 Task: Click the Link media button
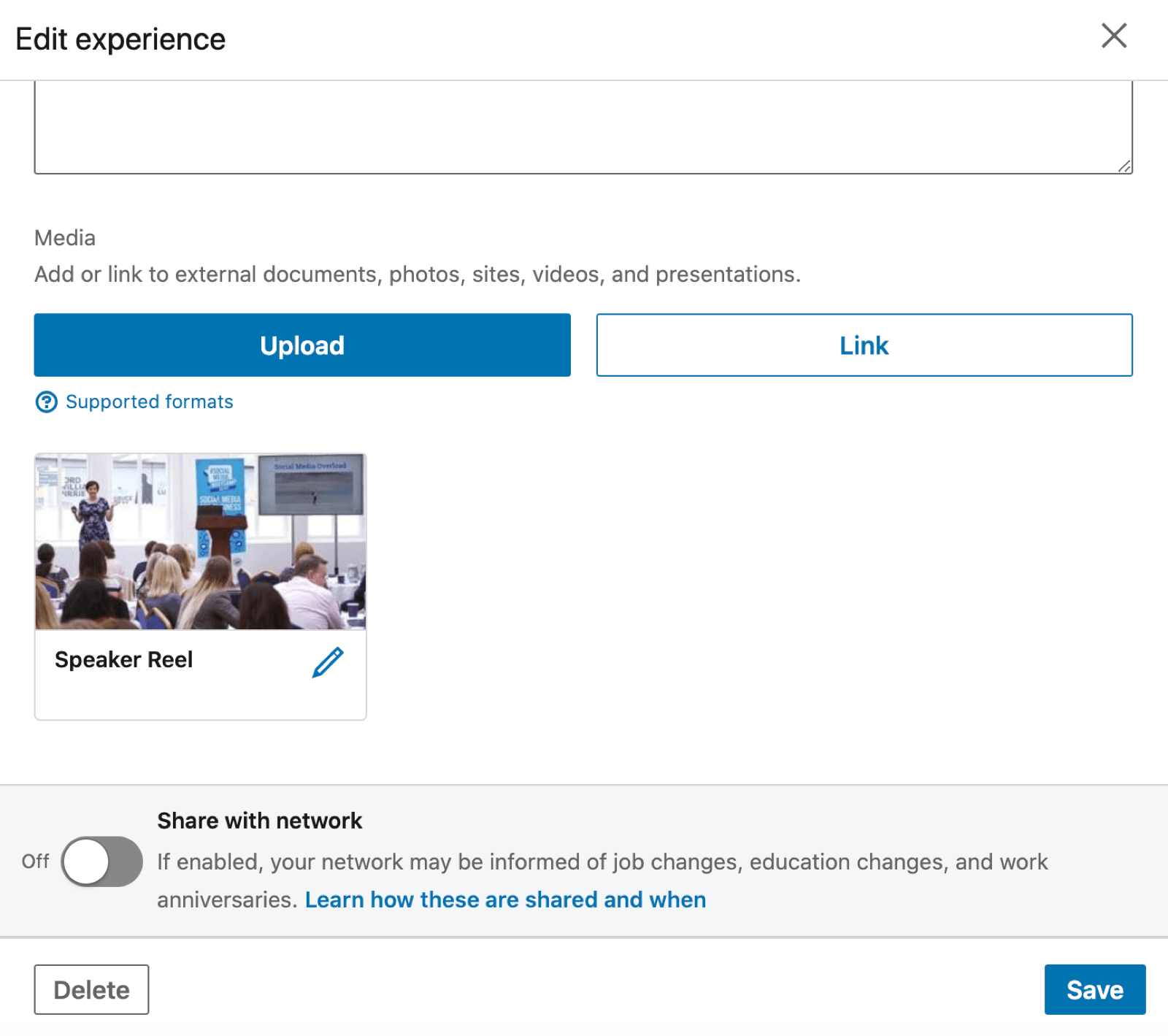(x=864, y=345)
